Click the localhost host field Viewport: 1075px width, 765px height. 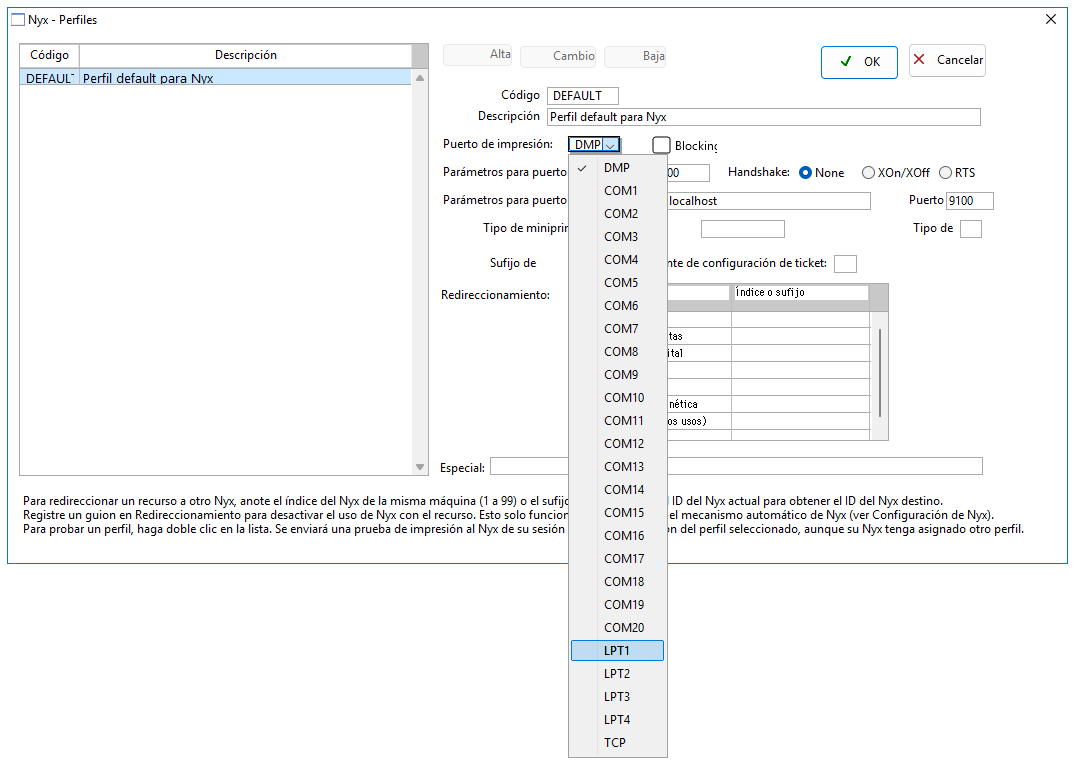(768, 201)
